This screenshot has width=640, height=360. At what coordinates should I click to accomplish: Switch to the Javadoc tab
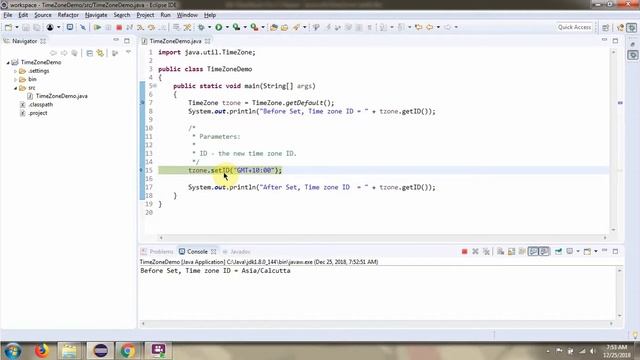(x=236, y=252)
